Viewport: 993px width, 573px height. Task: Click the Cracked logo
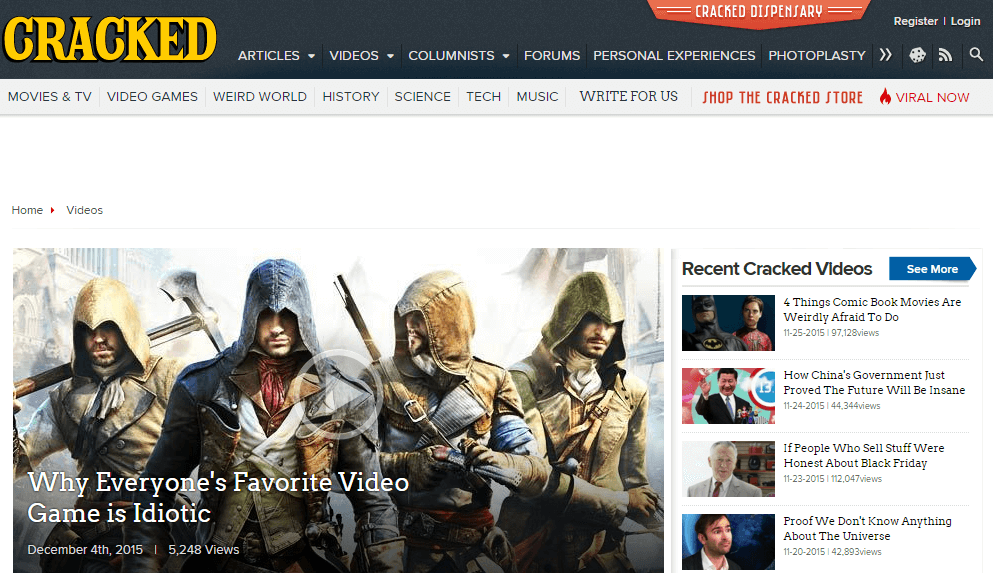click(x=110, y=40)
